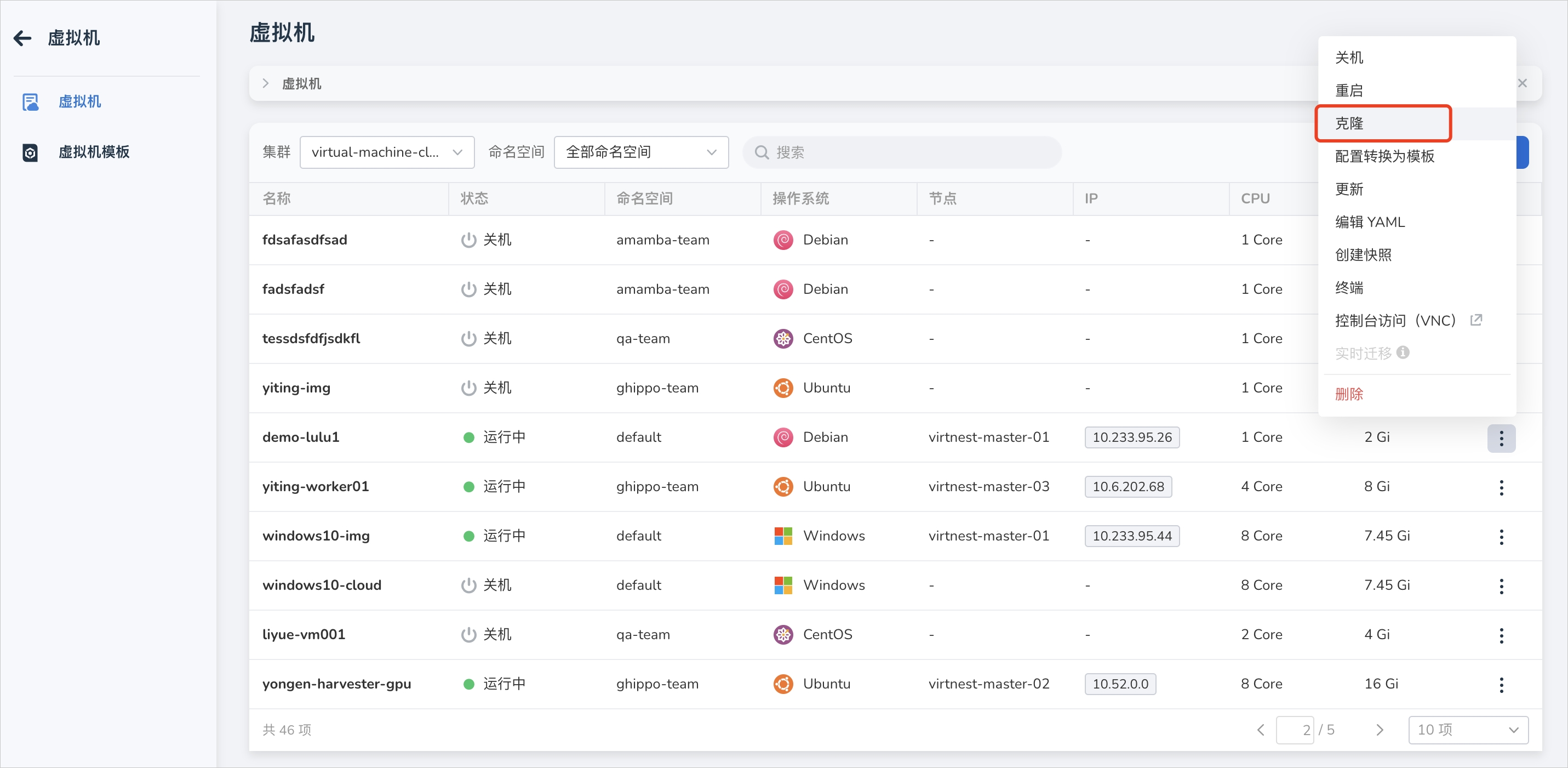The height and width of the screenshot is (768, 1568).
Task: Open 终端 from context menu
Action: [1416, 288]
